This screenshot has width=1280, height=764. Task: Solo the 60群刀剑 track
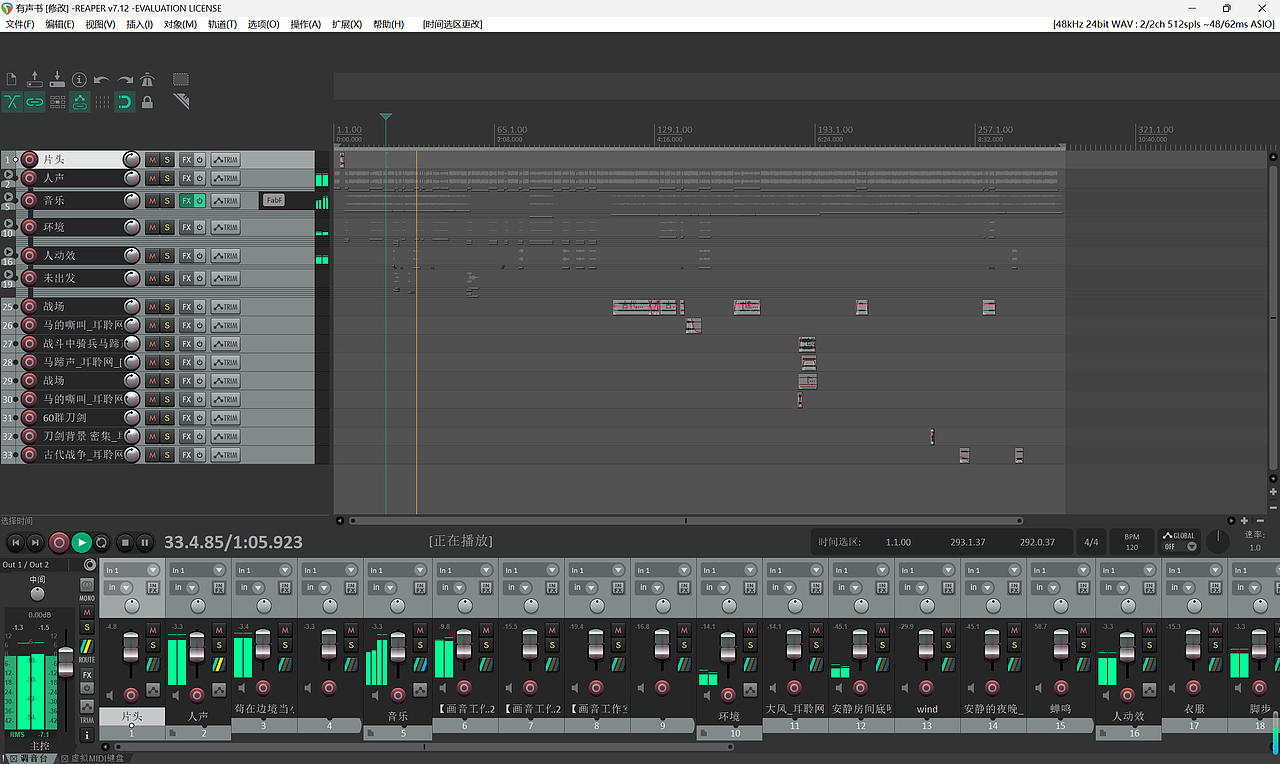(x=167, y=418)
